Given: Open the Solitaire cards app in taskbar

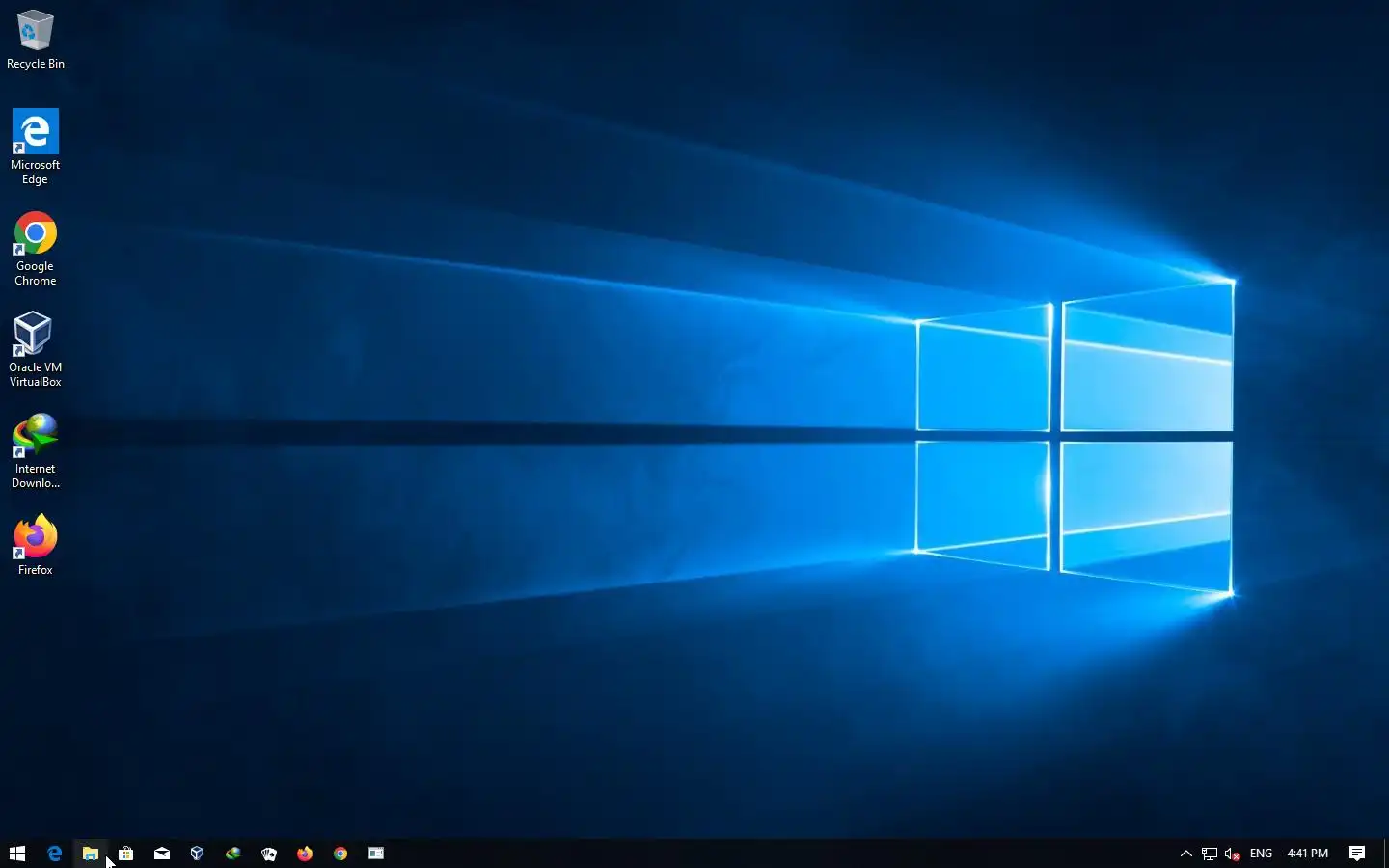Looking at the screenshot, I should pos(269,854).
